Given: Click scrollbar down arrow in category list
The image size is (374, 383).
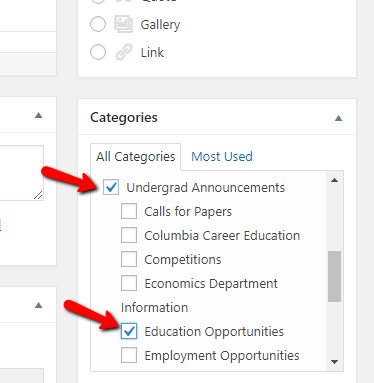Looking at the screenshot, I should (x=334, y=362).
